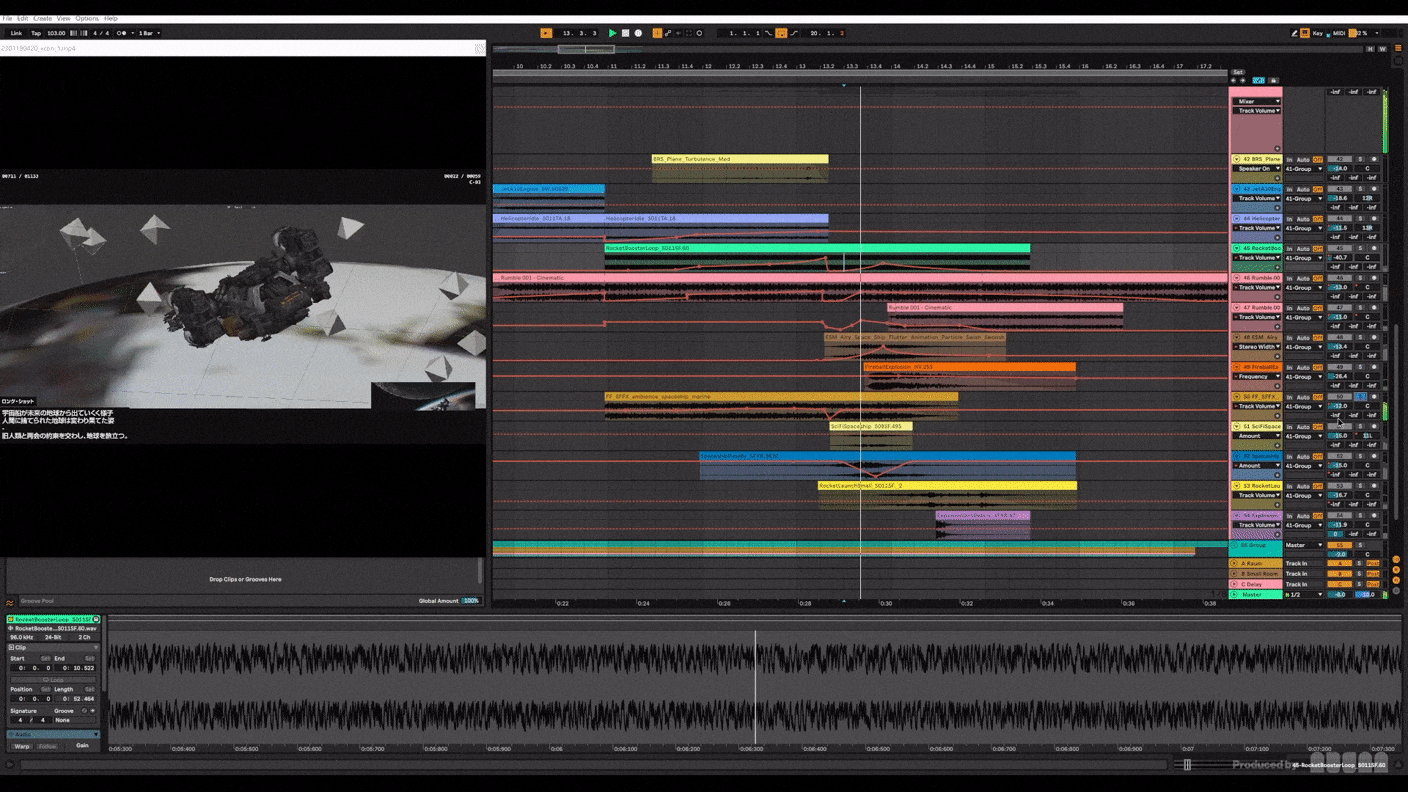Click the Tap tempo button
Image resolution: width=1408 pixels, height=792 pixels.
click(x=36, y=33)
